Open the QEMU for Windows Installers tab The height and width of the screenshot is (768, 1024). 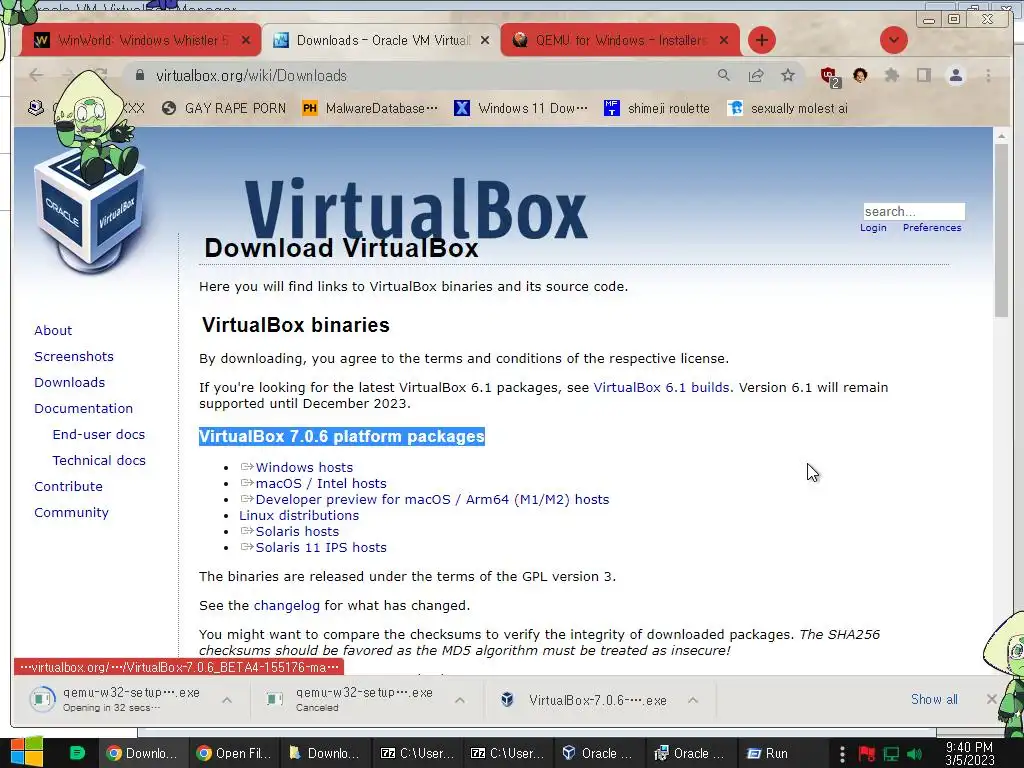[x=620, y=40]
